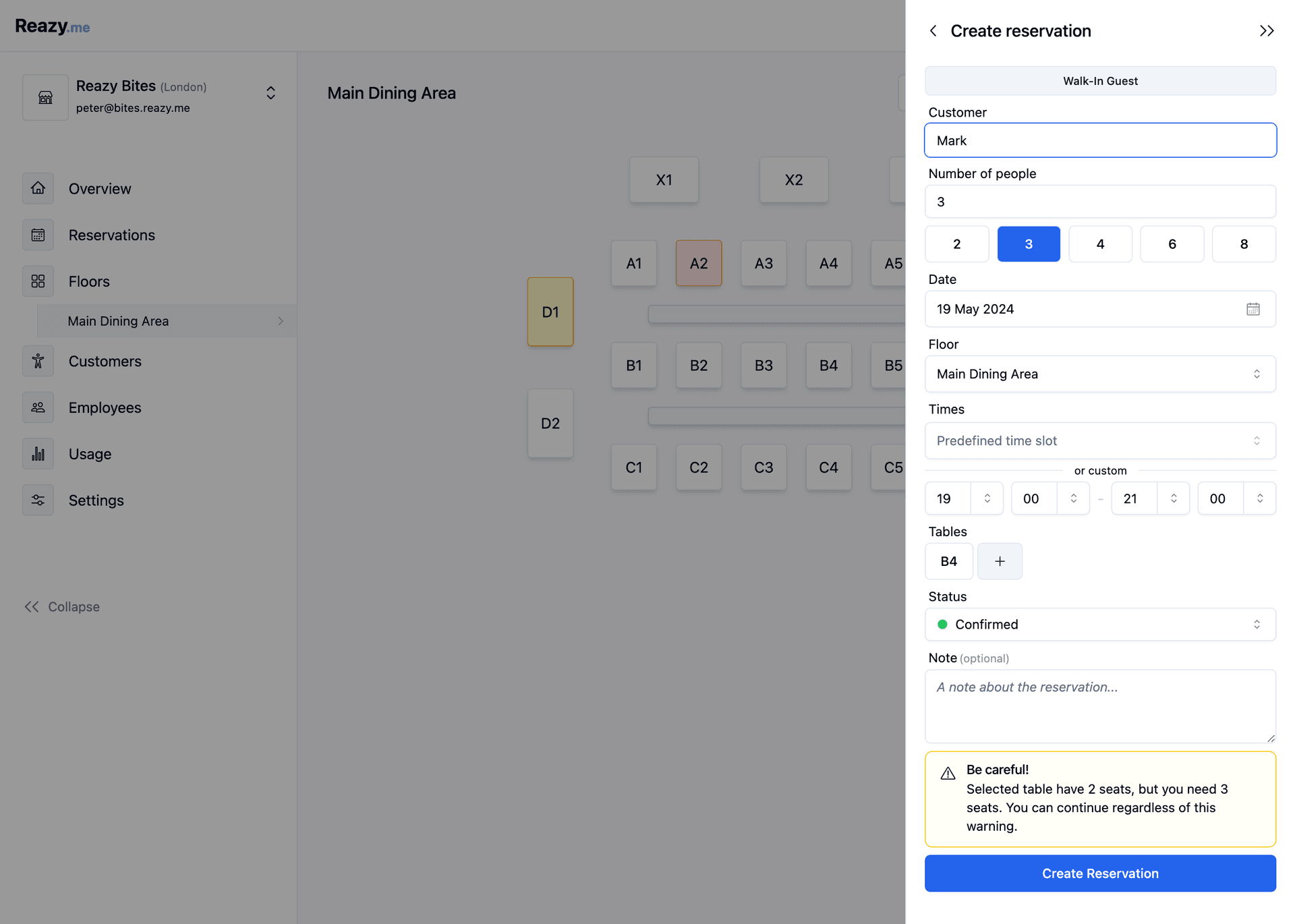Select the number 4 party size
1295x924 pixels.
(x=1100, y=243)
